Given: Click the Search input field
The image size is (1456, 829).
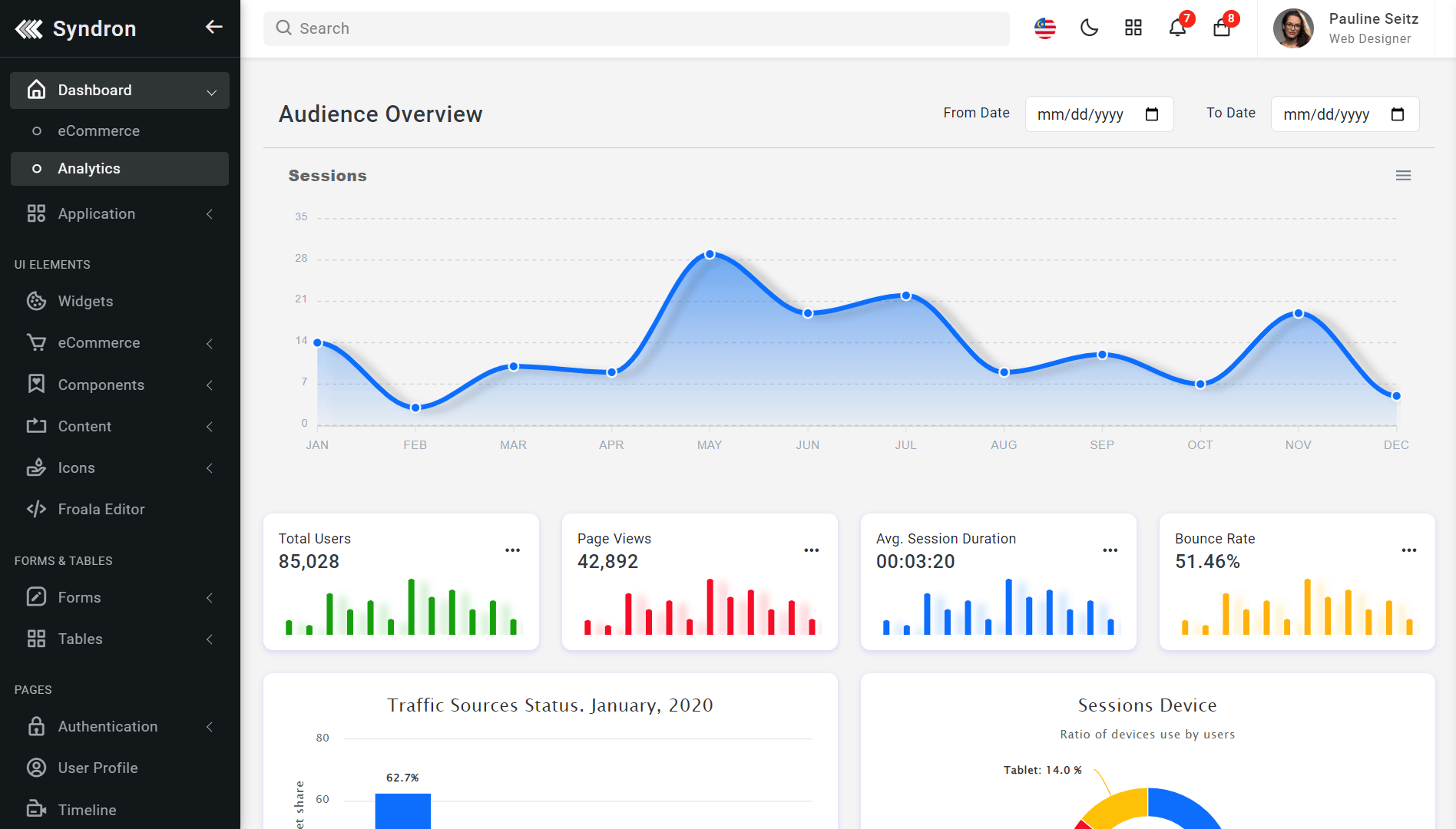Looking at the screenshot, I should click(636, 28).
